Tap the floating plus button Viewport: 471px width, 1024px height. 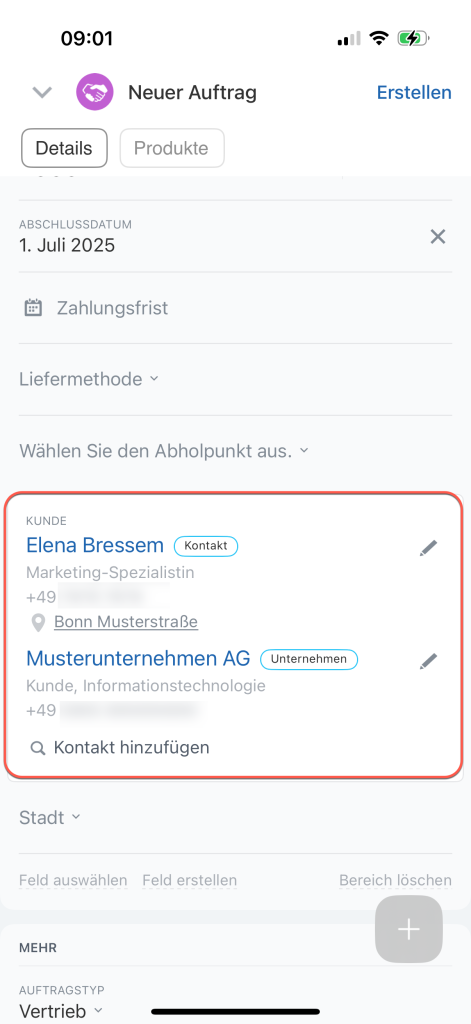click(409, 929)
